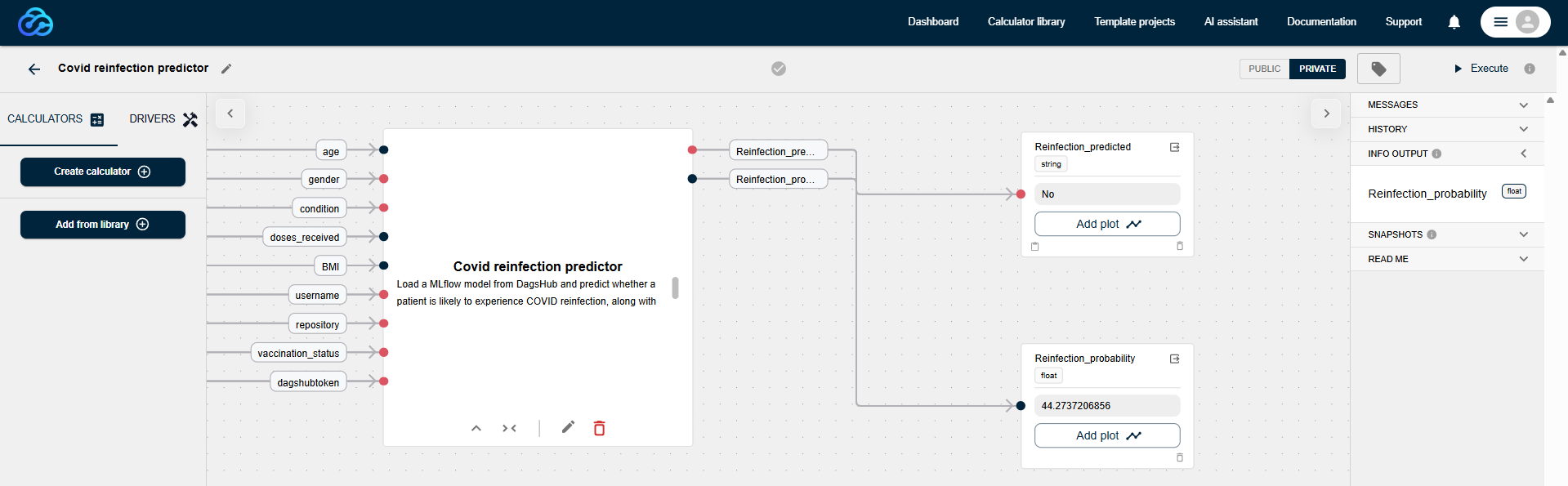1568x486 pixels.
Task: Open Dashboard in the top navigation
Action: point(933,22)
